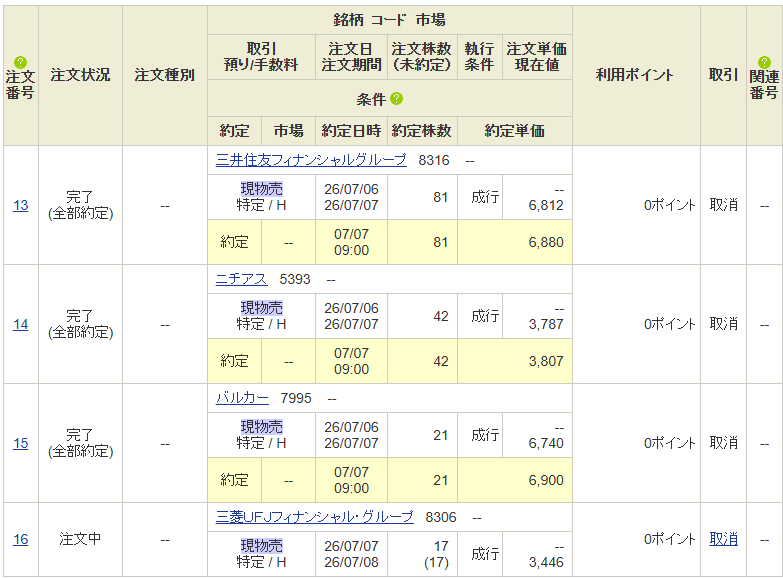
Task: Select order dates 26/07/07 26/07/08
Action: (x=352, y=554)
